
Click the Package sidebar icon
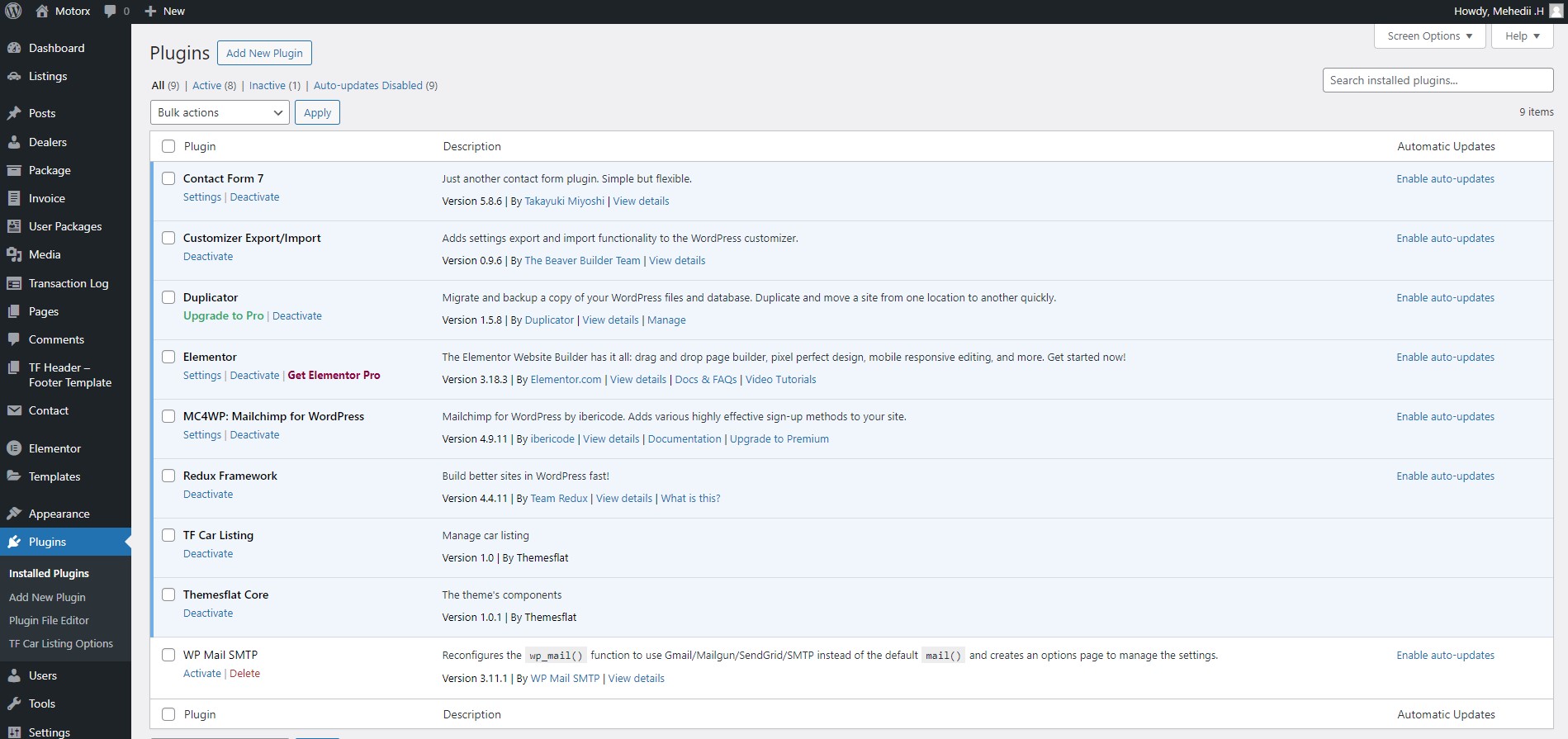tap(14, 170)
